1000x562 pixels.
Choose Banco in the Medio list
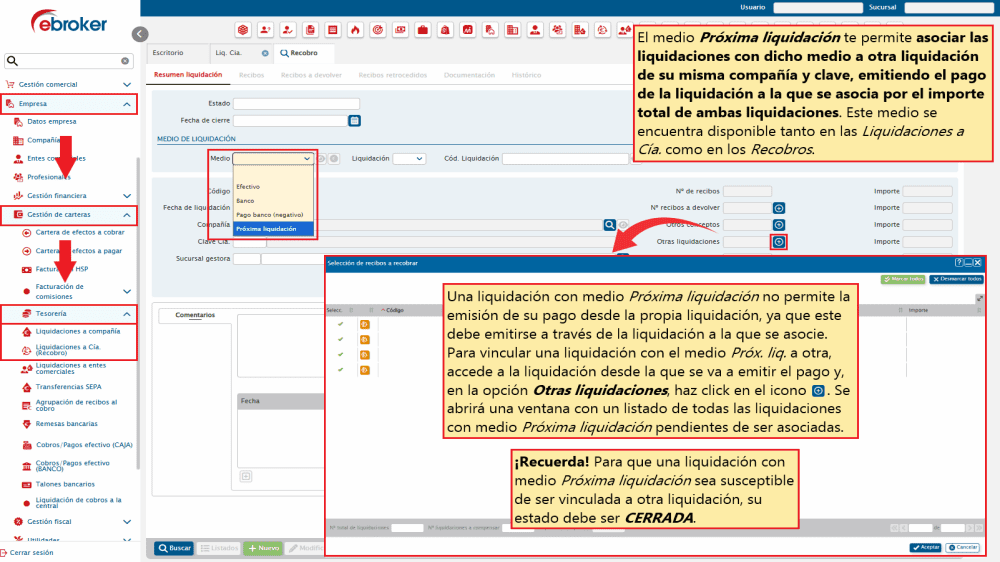pyautogui.click(x=273, y=201)
